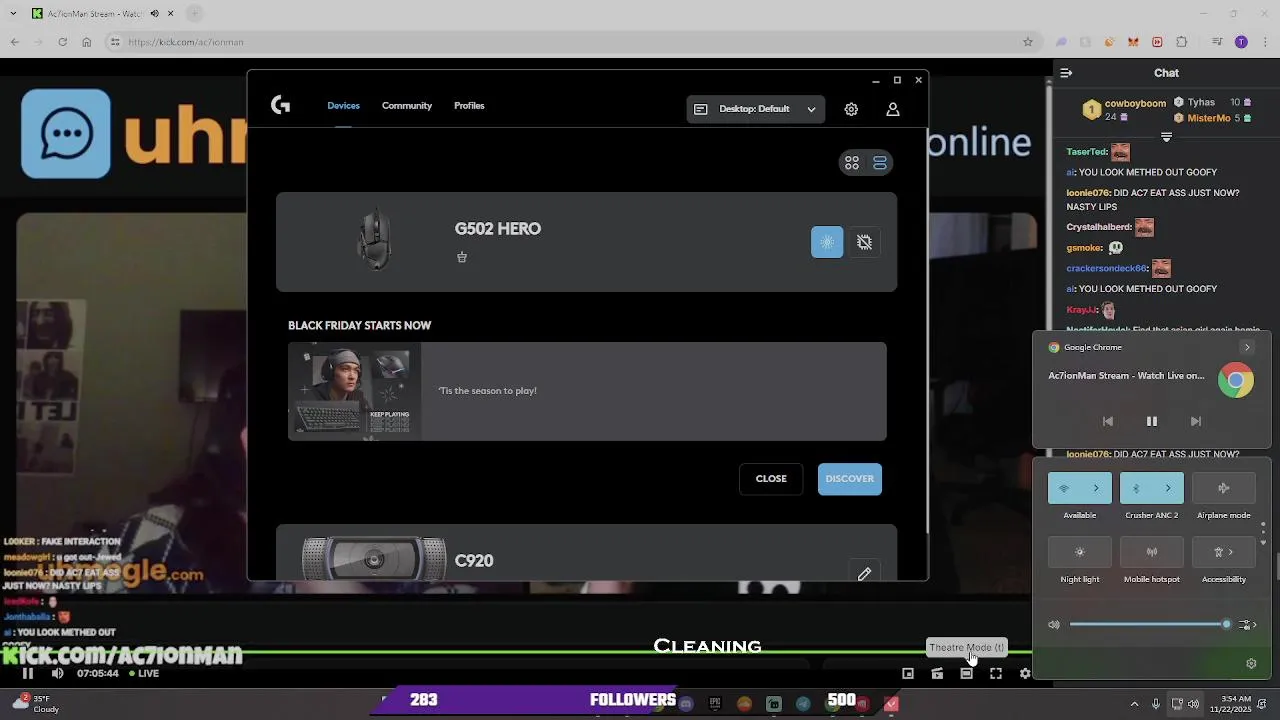Skip to next track in media control
The width and height of the screenshot is (1280, 720).
(x=1195, y=422)
